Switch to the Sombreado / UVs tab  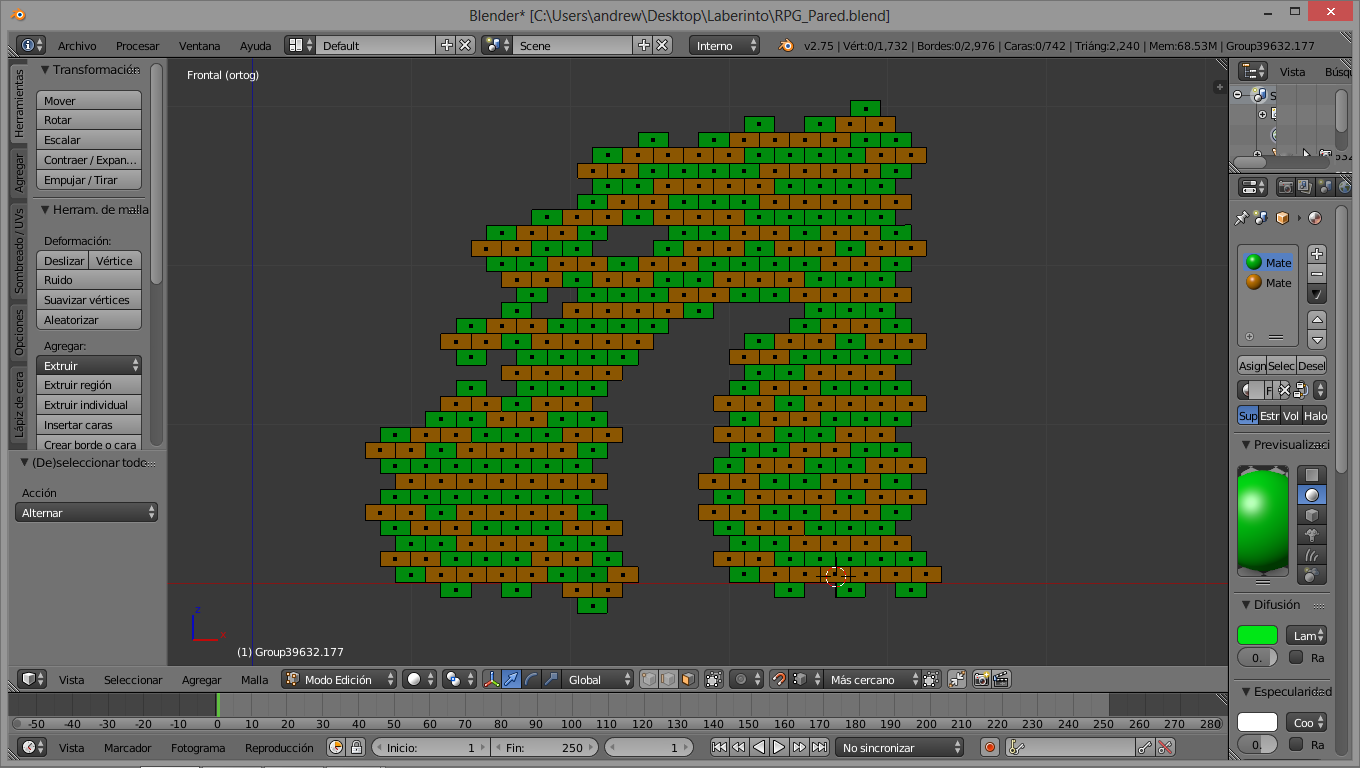tap(19, 250)
